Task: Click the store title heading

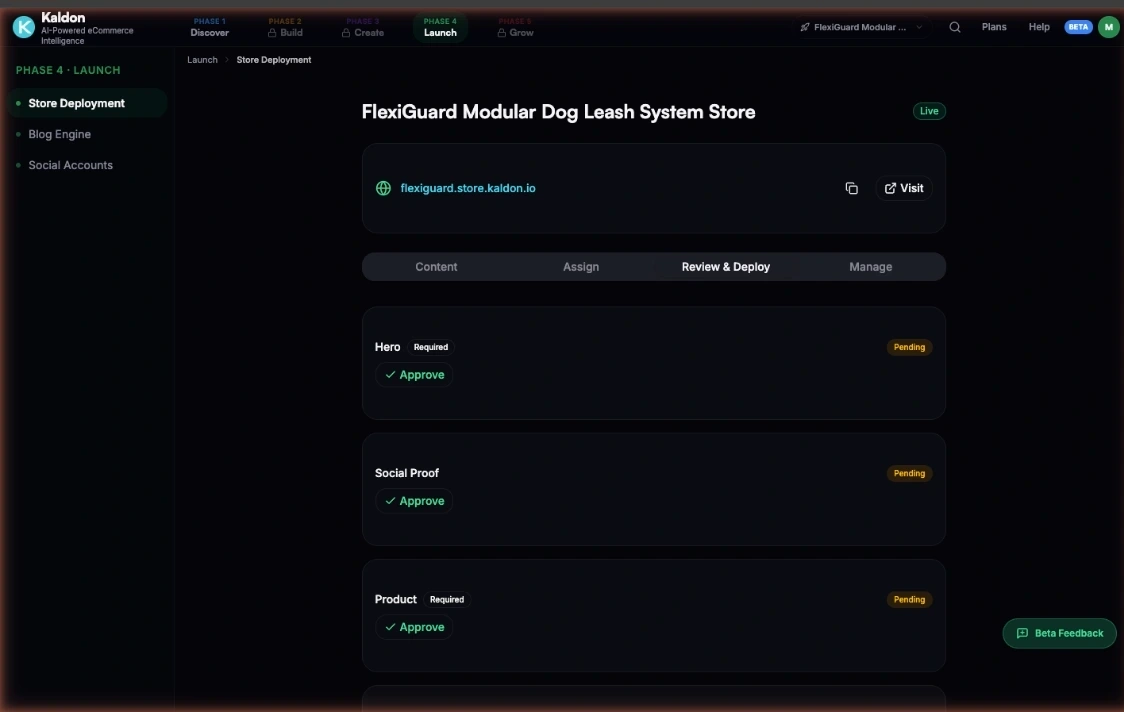Action: (558, 112)
